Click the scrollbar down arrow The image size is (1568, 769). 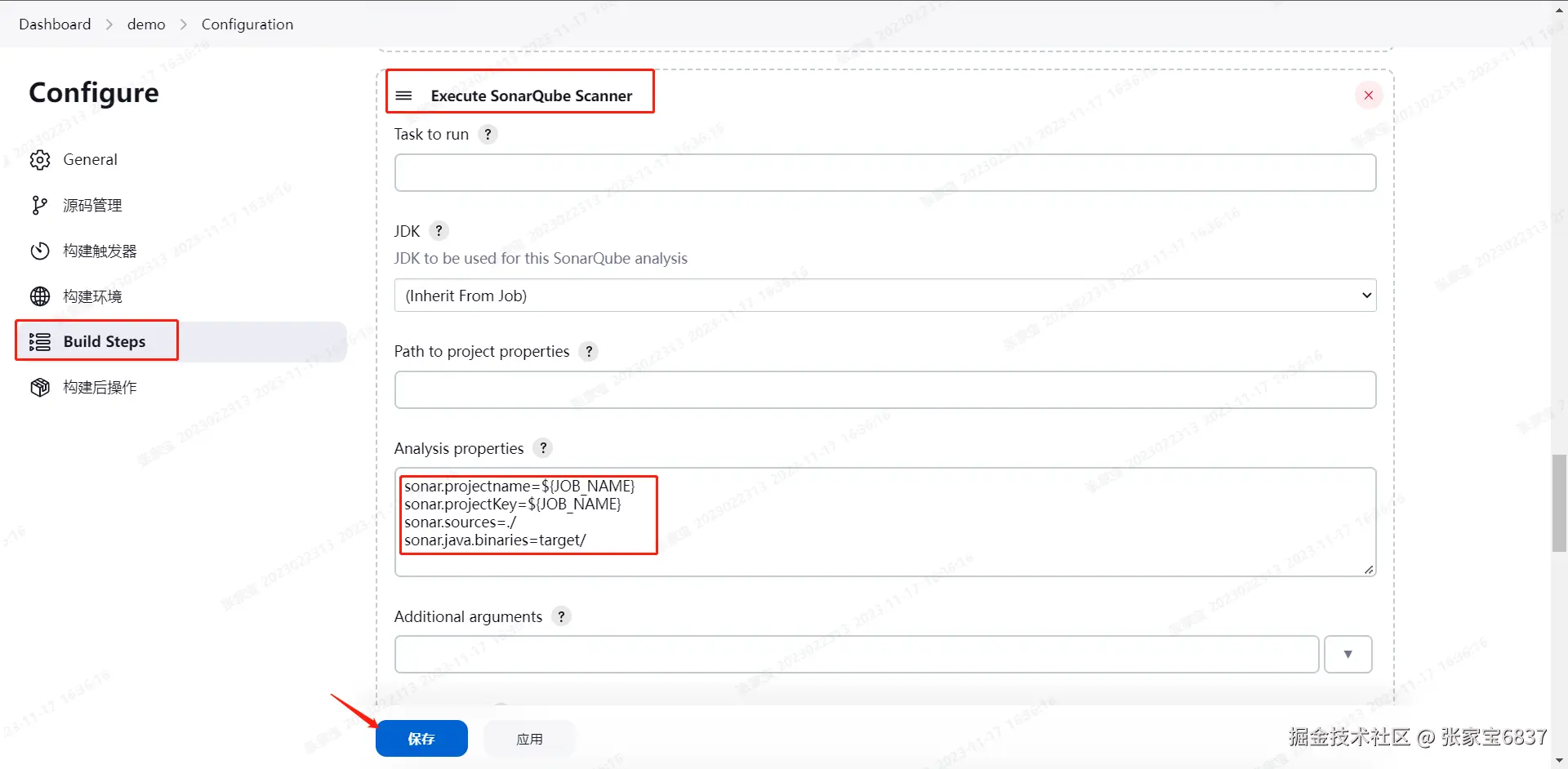[x=1559, y=761]
